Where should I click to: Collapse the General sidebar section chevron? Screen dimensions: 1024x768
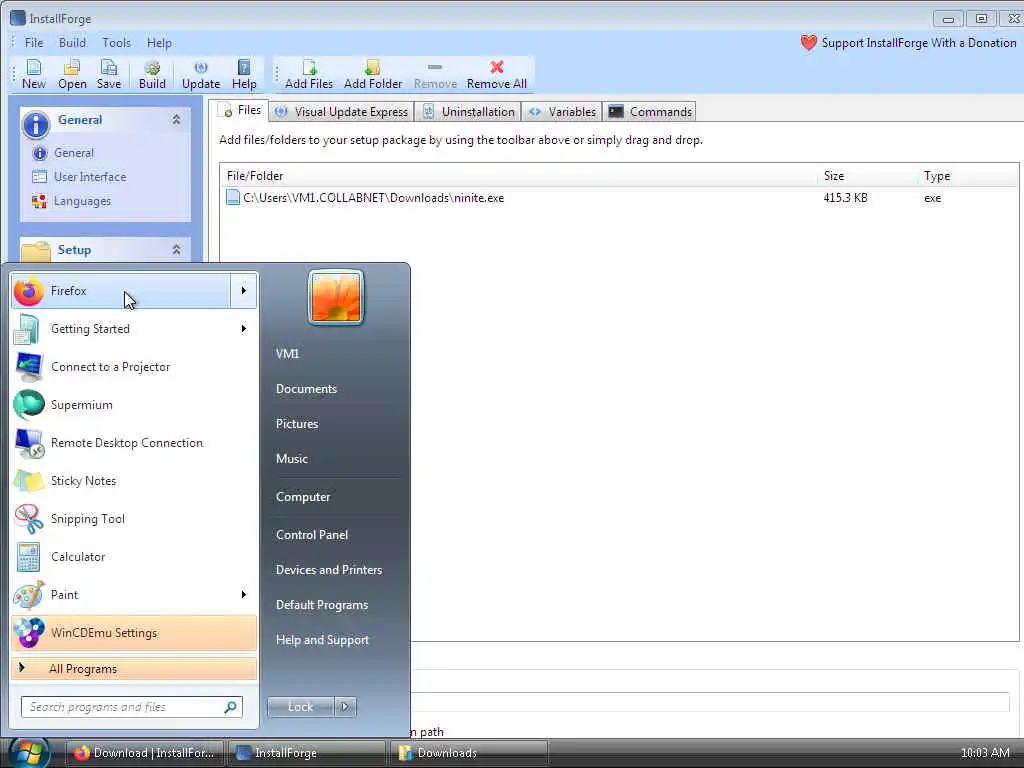tap(176, 120)
